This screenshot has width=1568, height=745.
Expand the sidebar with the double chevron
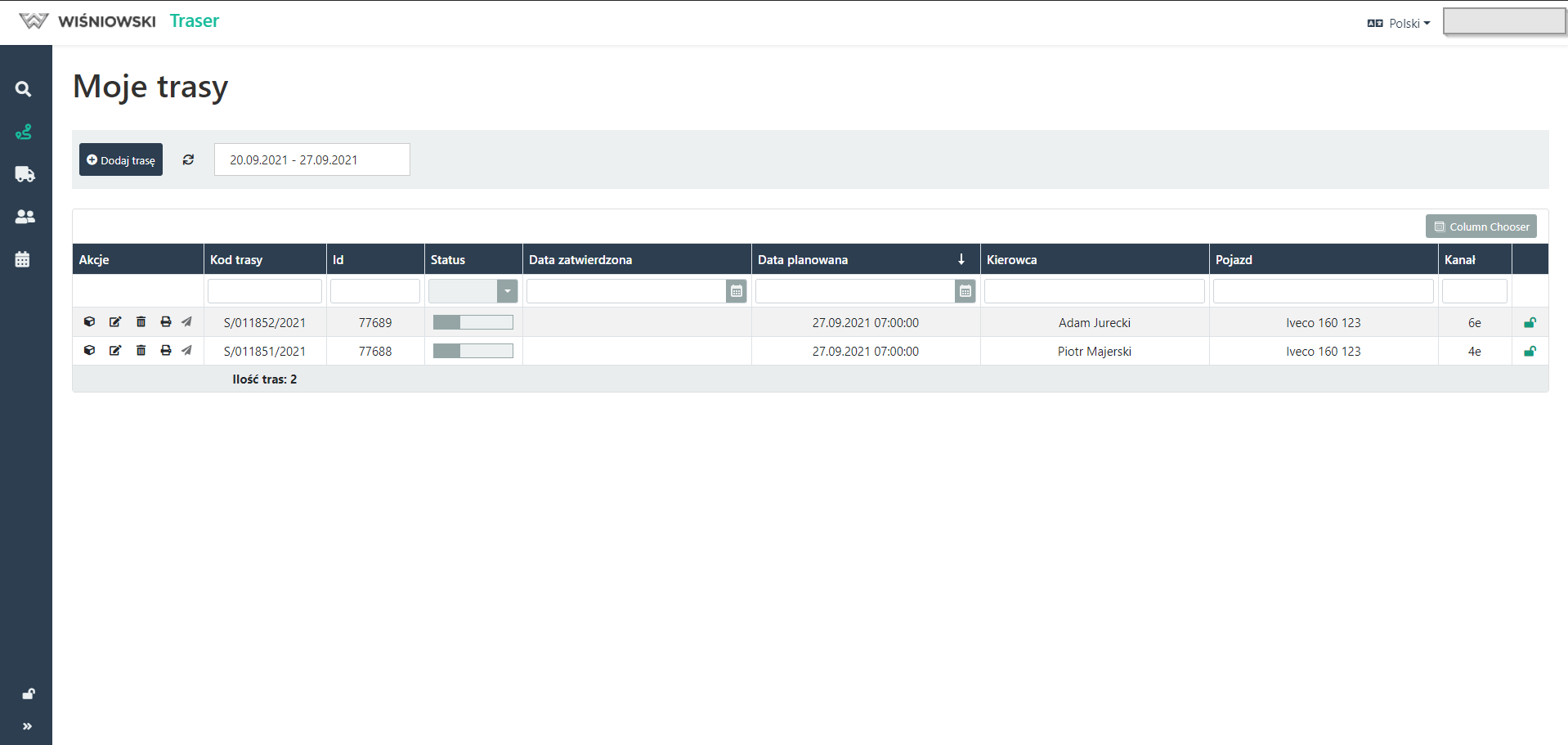coord(27,726)
